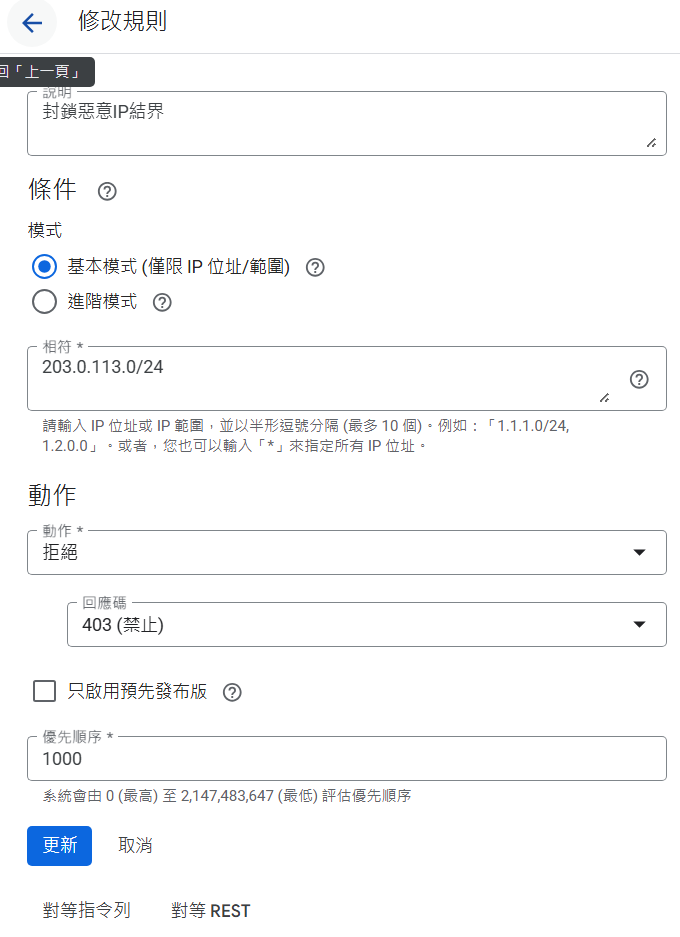
Task: Click help icon beside 進階模式 option
Action: [x=162, y=302]
